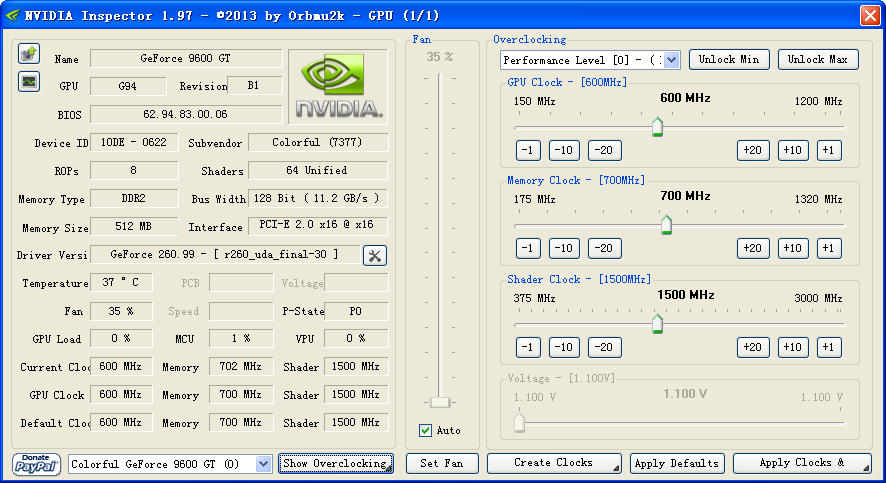Image resolution: width=886 pixels, height=483 pixels.
Task: Decrease GPU Clock by 10 MHz
Action: [x=564, y=150]
